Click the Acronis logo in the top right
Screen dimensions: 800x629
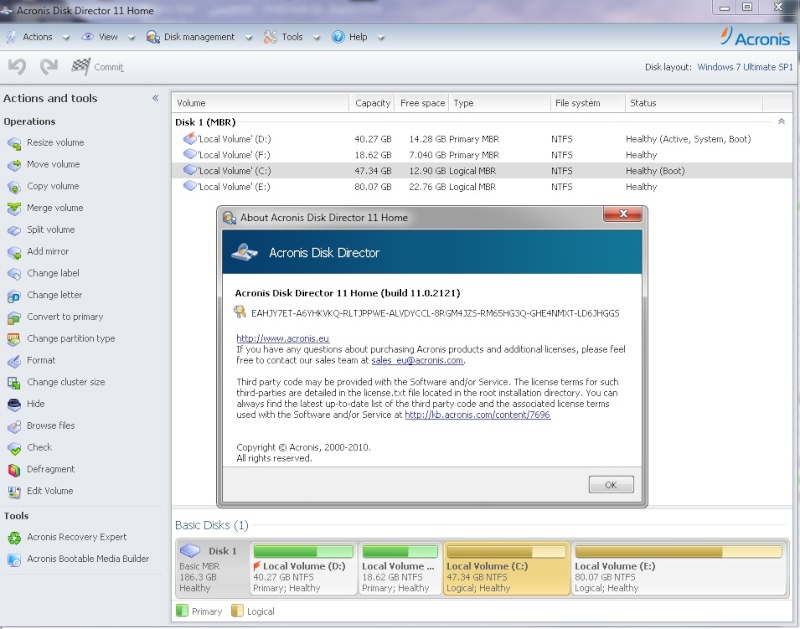[755, 37]
